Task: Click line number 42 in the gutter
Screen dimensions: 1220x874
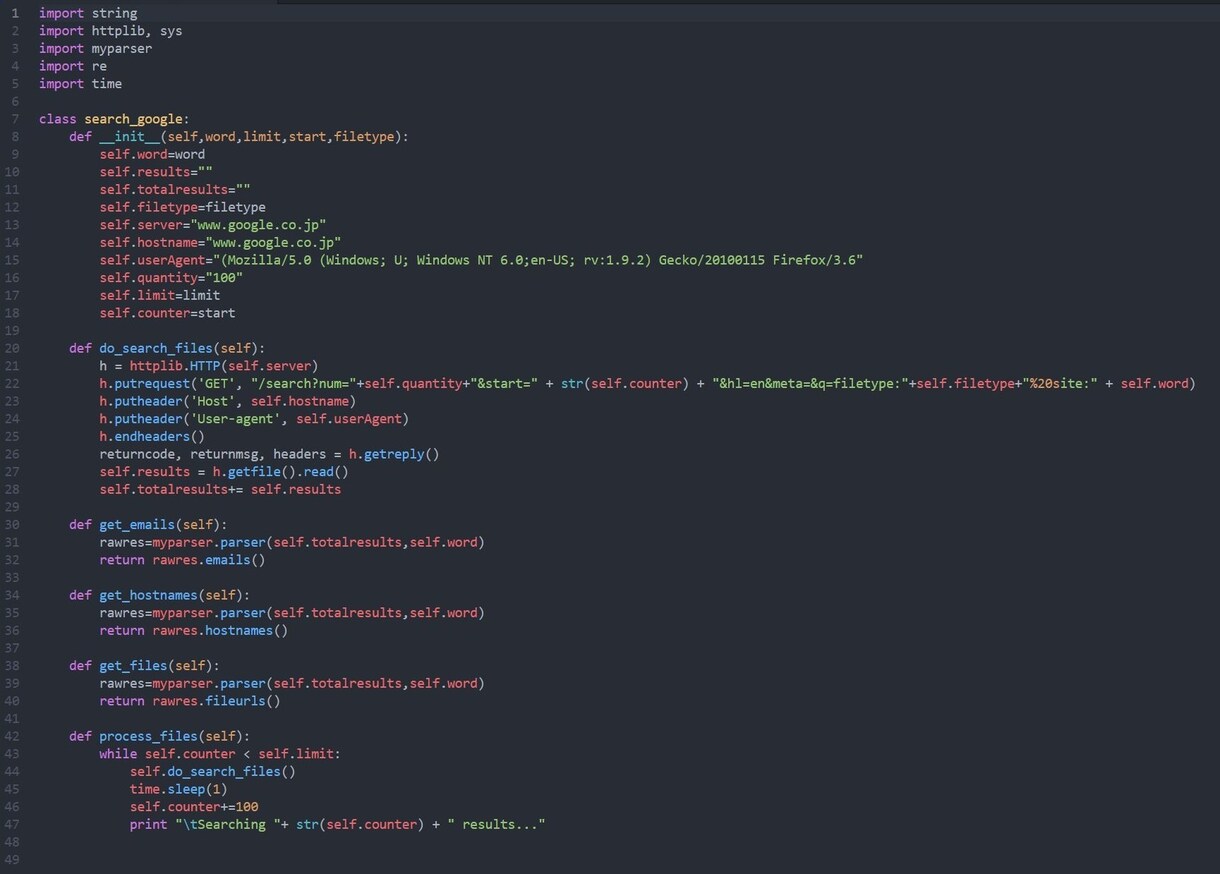Action: pyautogui.click(x=13, y=736)
